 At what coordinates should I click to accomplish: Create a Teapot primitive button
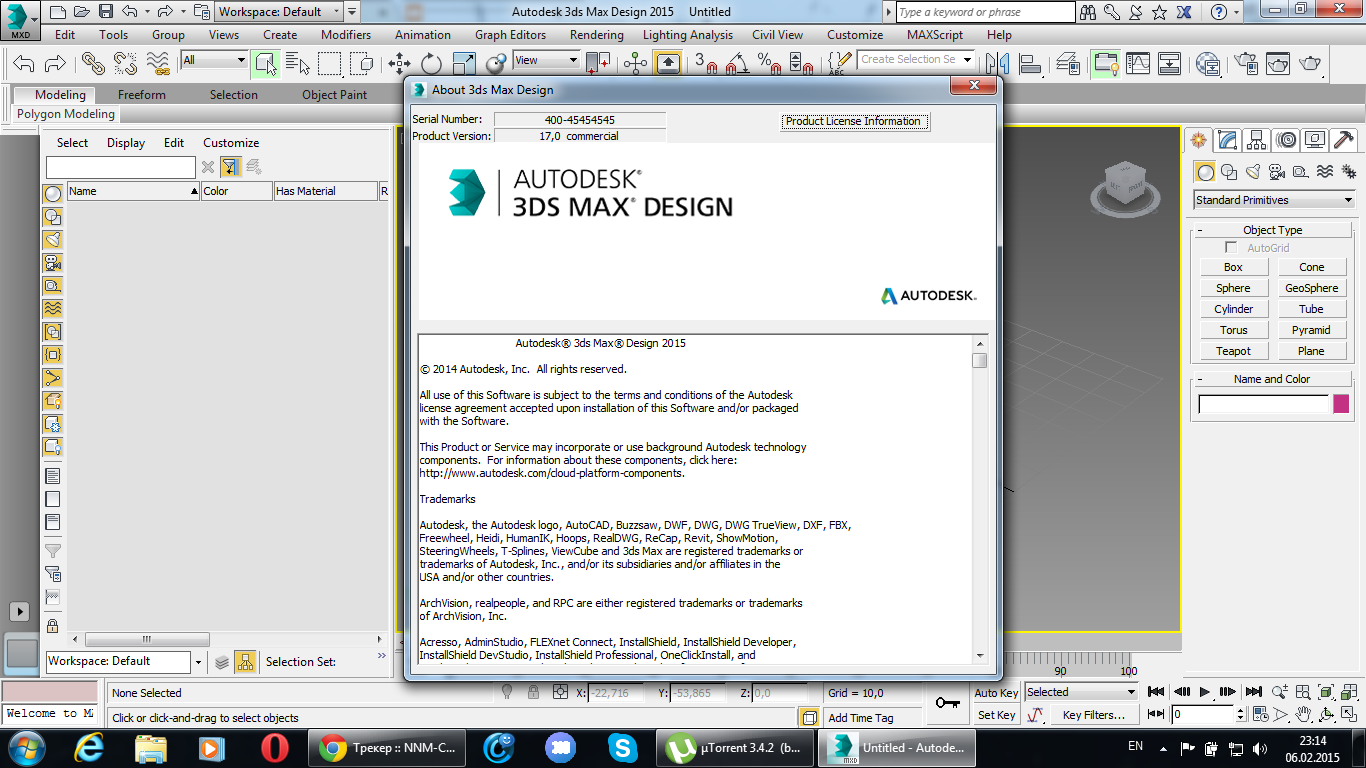pos(1233,351)
